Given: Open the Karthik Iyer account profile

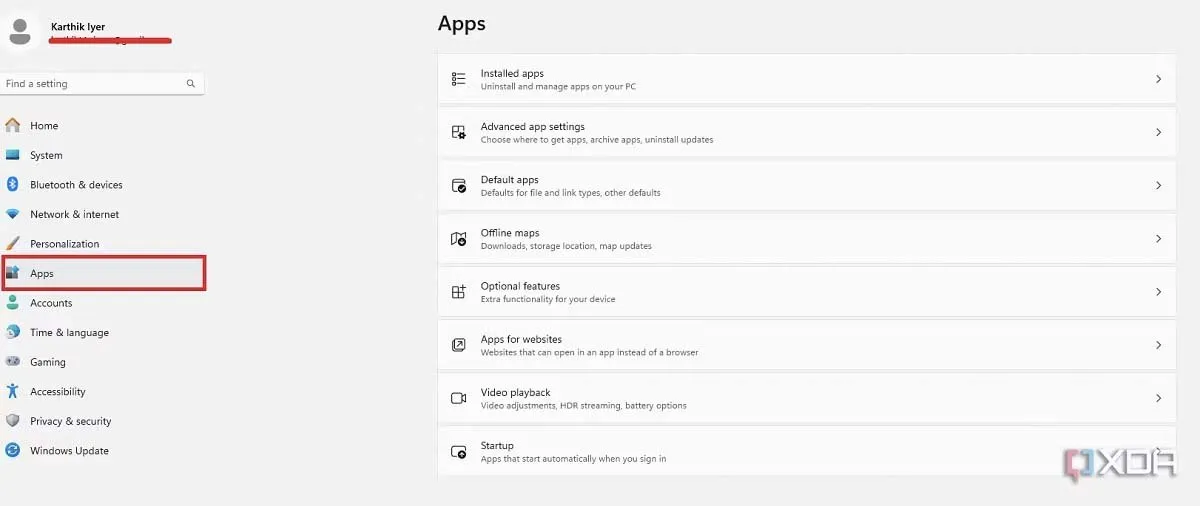Looking at the screenshot, I should (x=78, y=27).
